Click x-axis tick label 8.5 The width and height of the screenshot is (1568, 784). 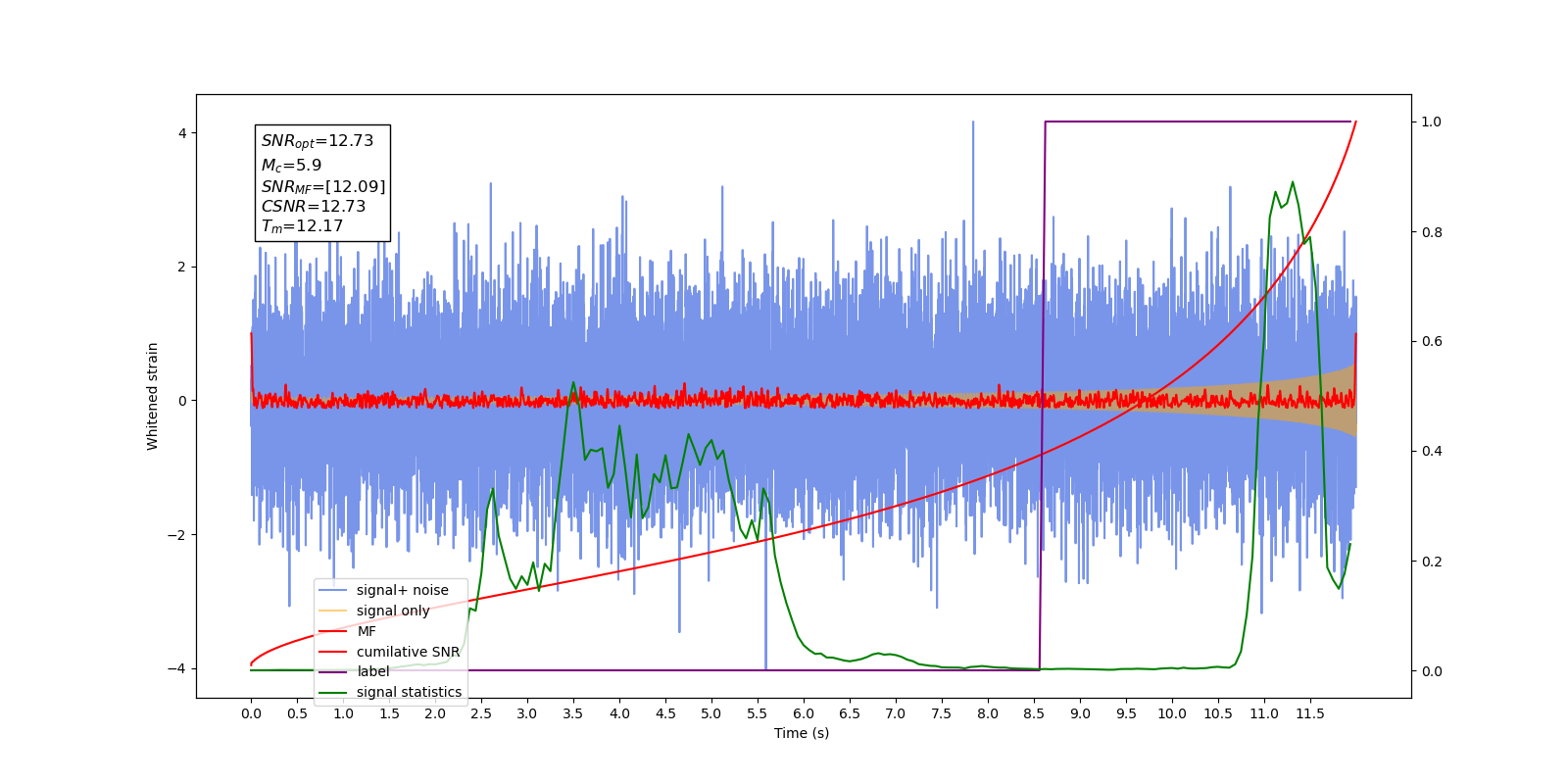coord(1034,713)
